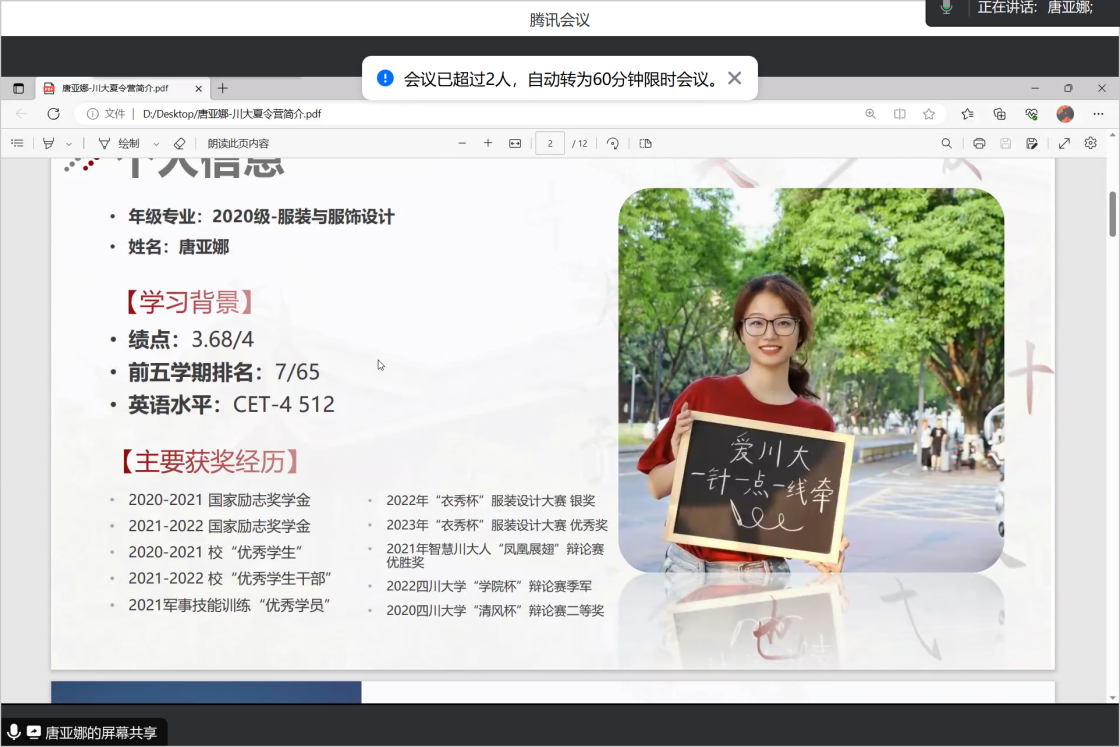
Task: Click the rotate page icon
Action: (613, 144)
